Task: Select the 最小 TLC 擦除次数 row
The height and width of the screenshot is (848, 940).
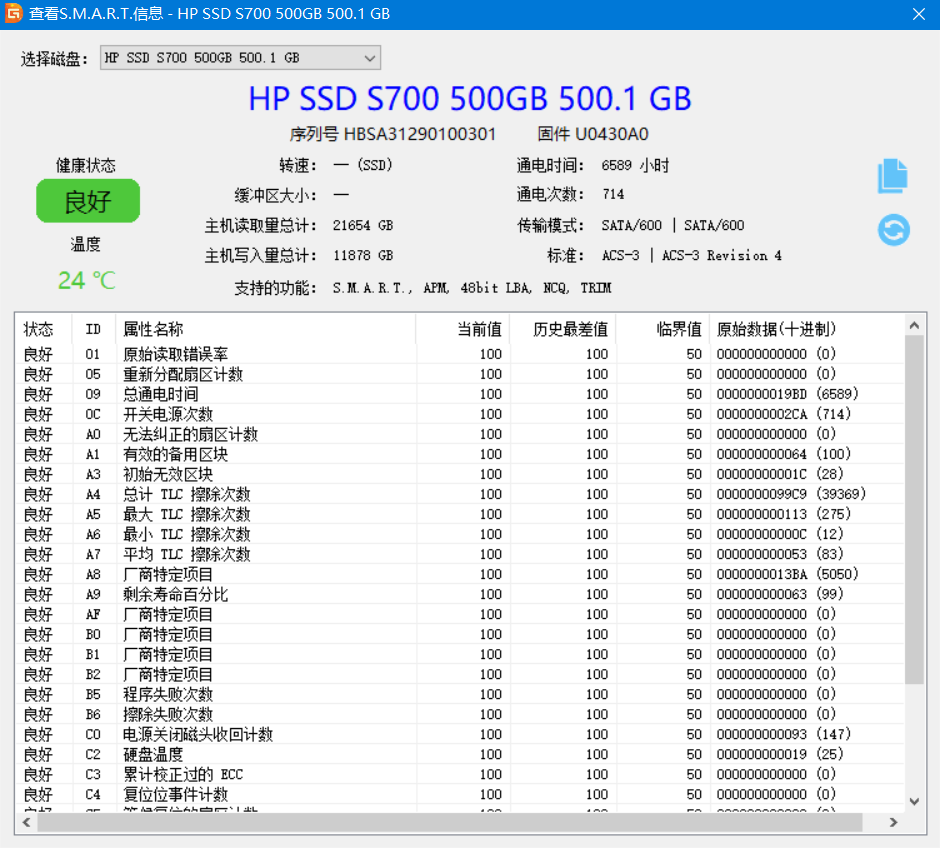Action: point(460,534)
